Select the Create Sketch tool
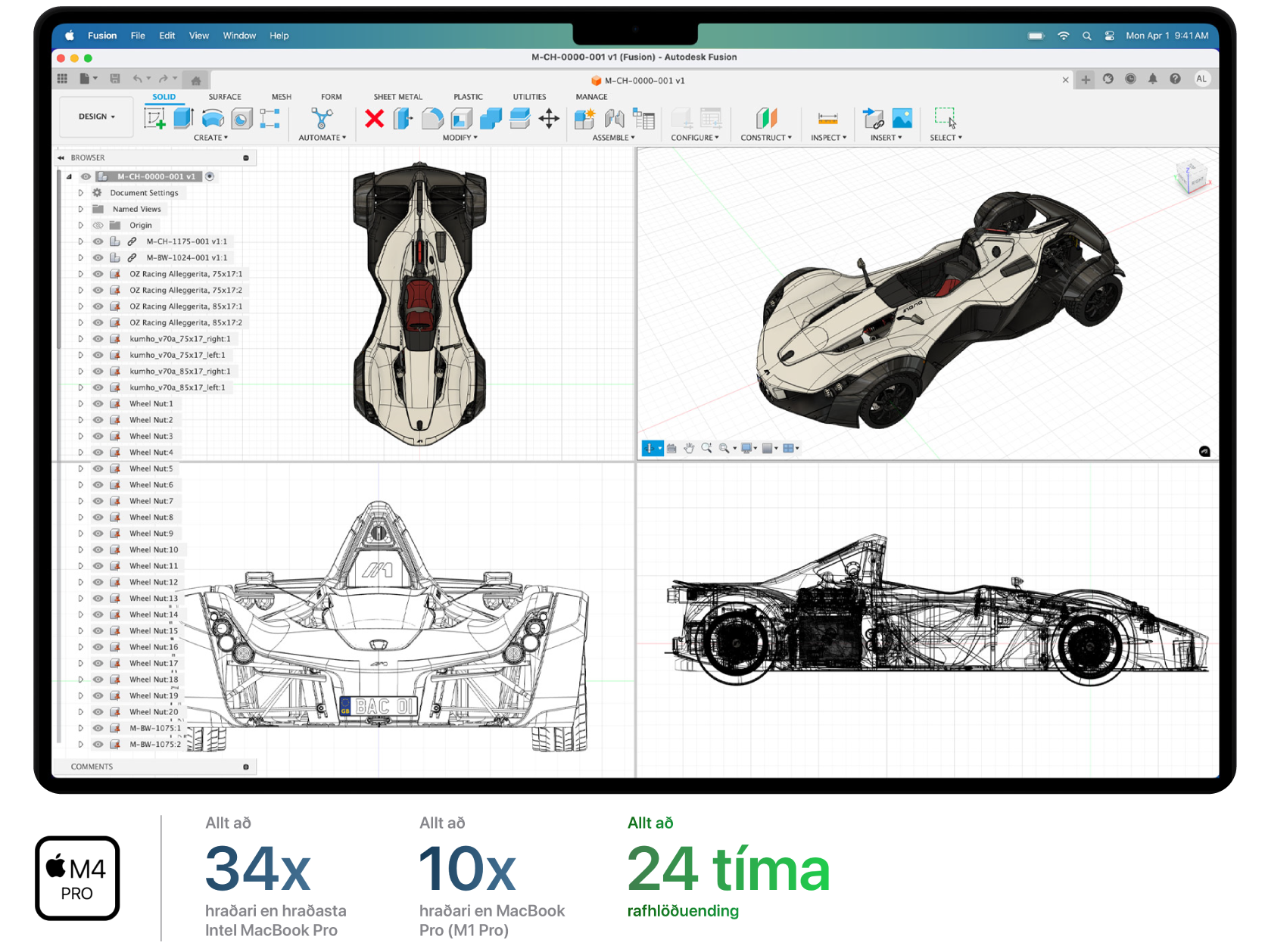1265x952 pixels. [x=154, y=118]
